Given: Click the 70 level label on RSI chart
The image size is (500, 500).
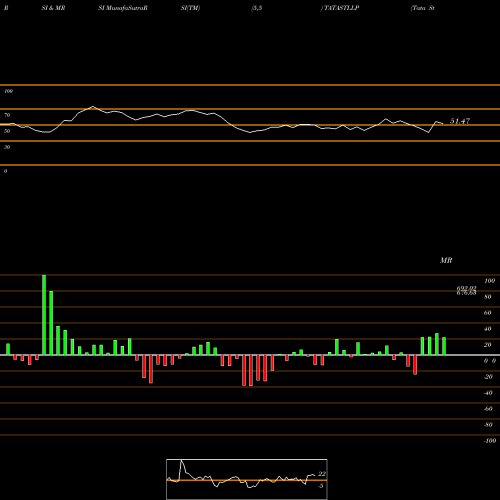Looking at the screenshot, I should (7, 115).
